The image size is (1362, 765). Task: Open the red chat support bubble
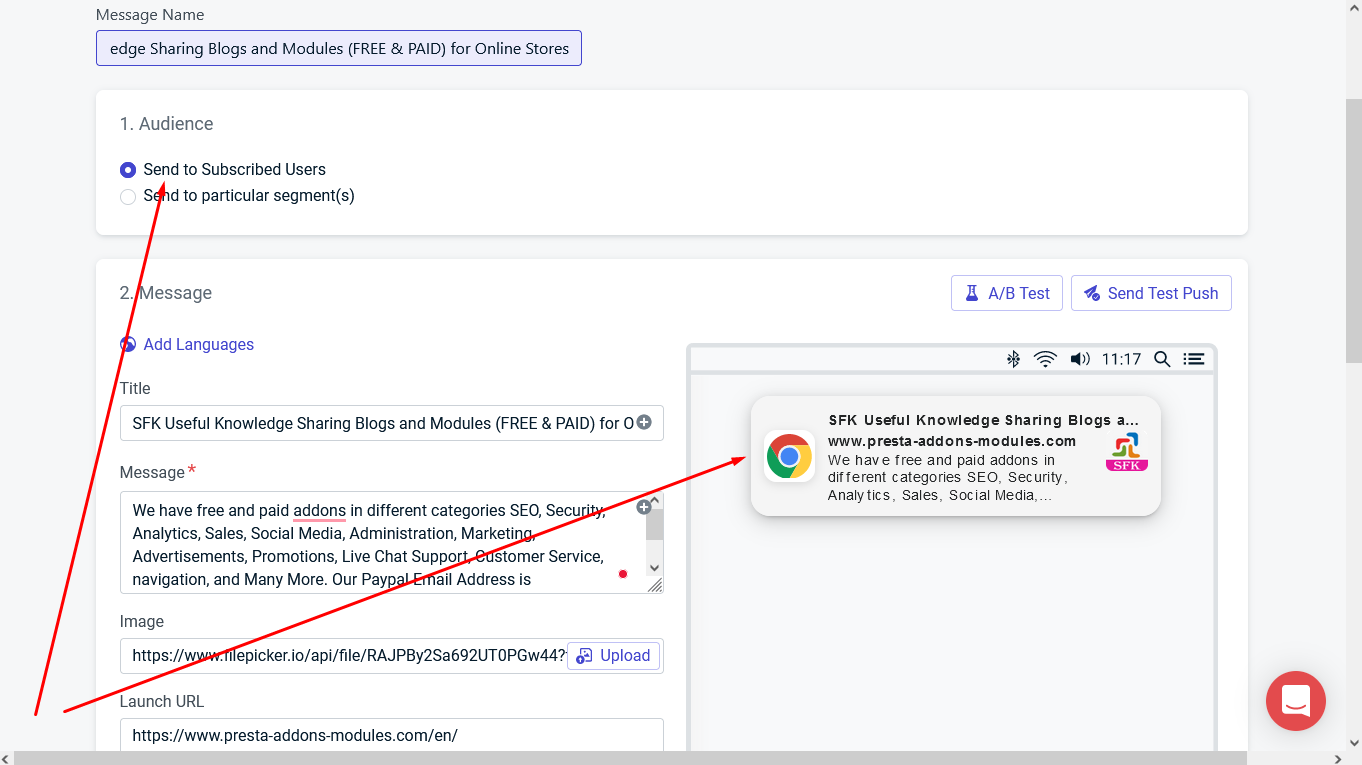pyautogui.click(x=1296, y=701)
